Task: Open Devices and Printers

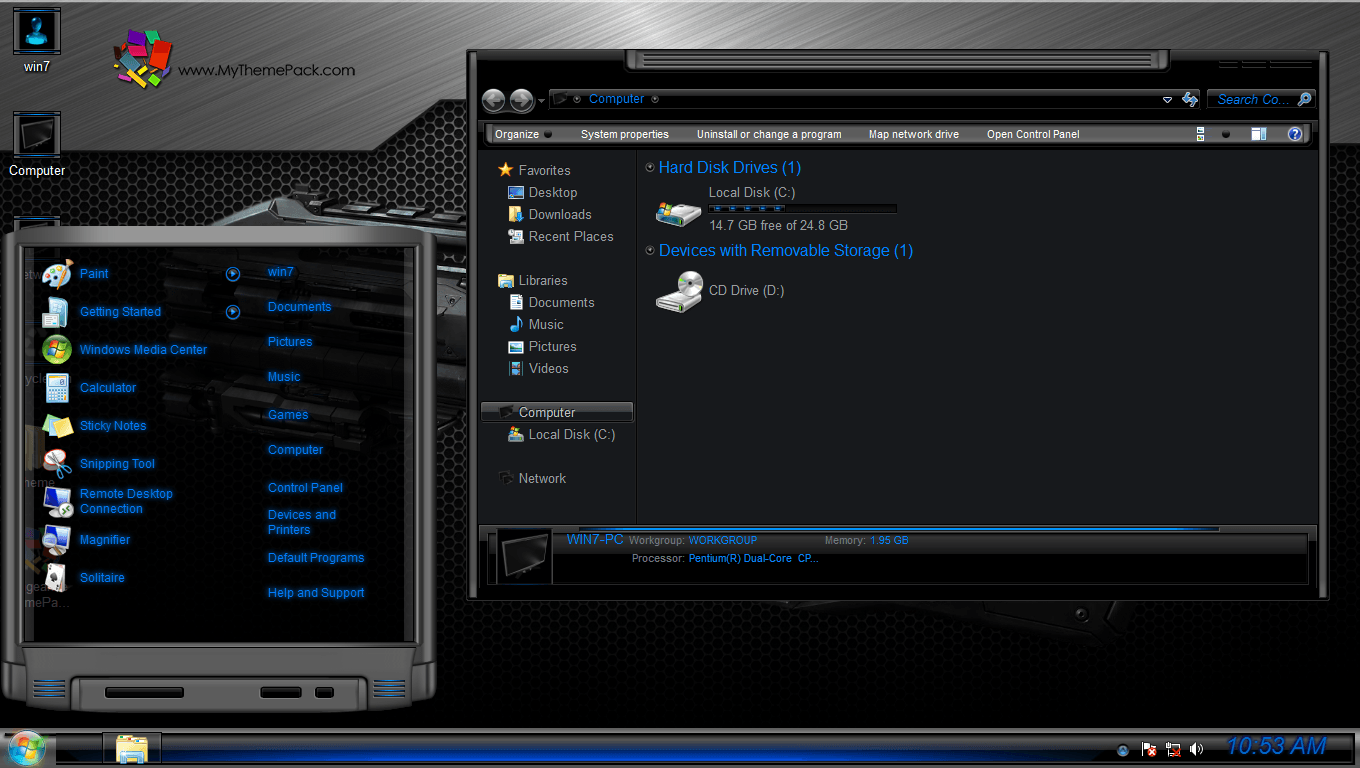Action: (x=302, y=522)
